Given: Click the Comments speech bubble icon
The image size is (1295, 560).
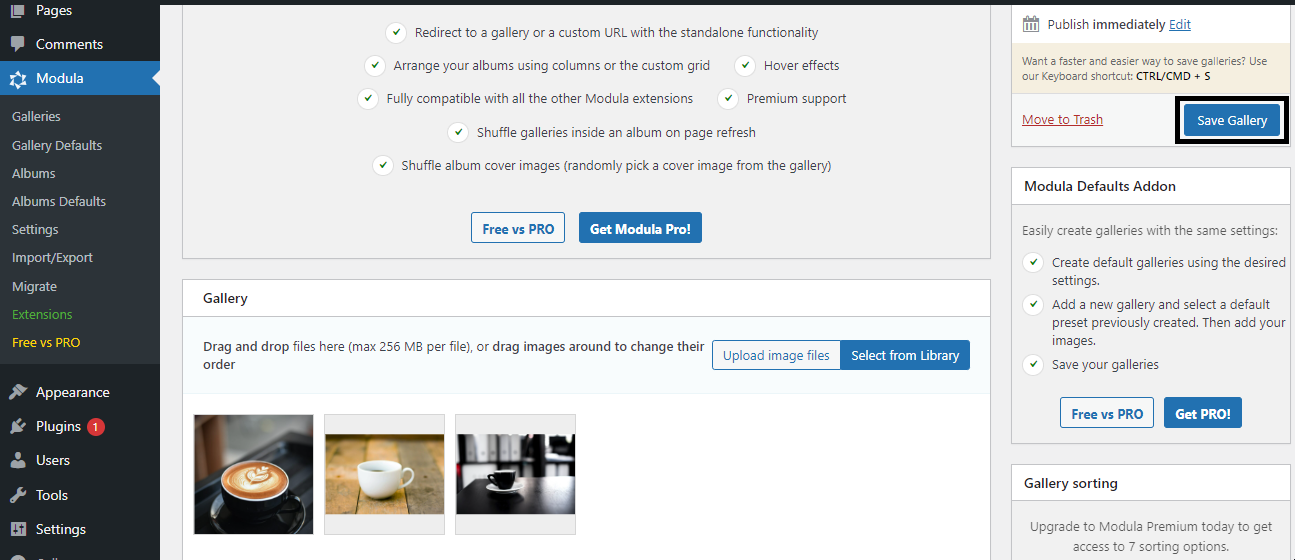Looking at the screenshot, I should pyautogui.click(x=18, y=44).
